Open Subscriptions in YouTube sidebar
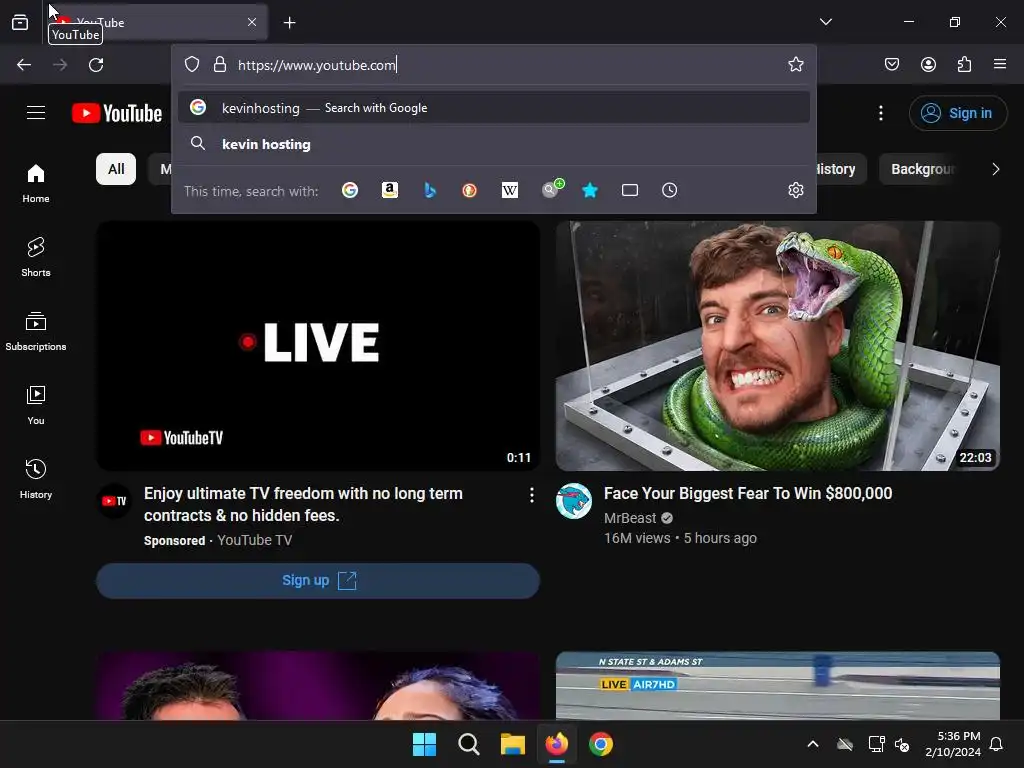1024x768 pixels. 36,331
